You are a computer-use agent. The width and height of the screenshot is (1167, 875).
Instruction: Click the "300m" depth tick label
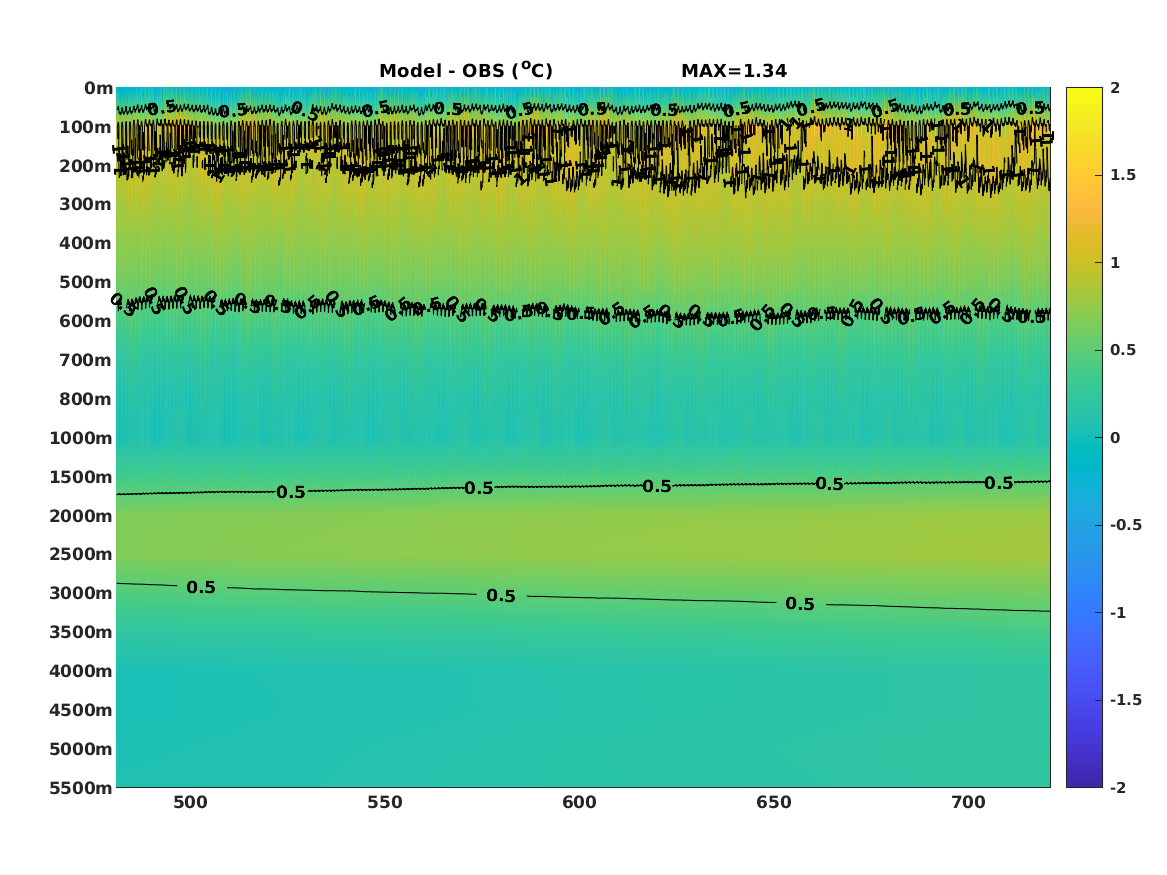(x=86, y=205)
